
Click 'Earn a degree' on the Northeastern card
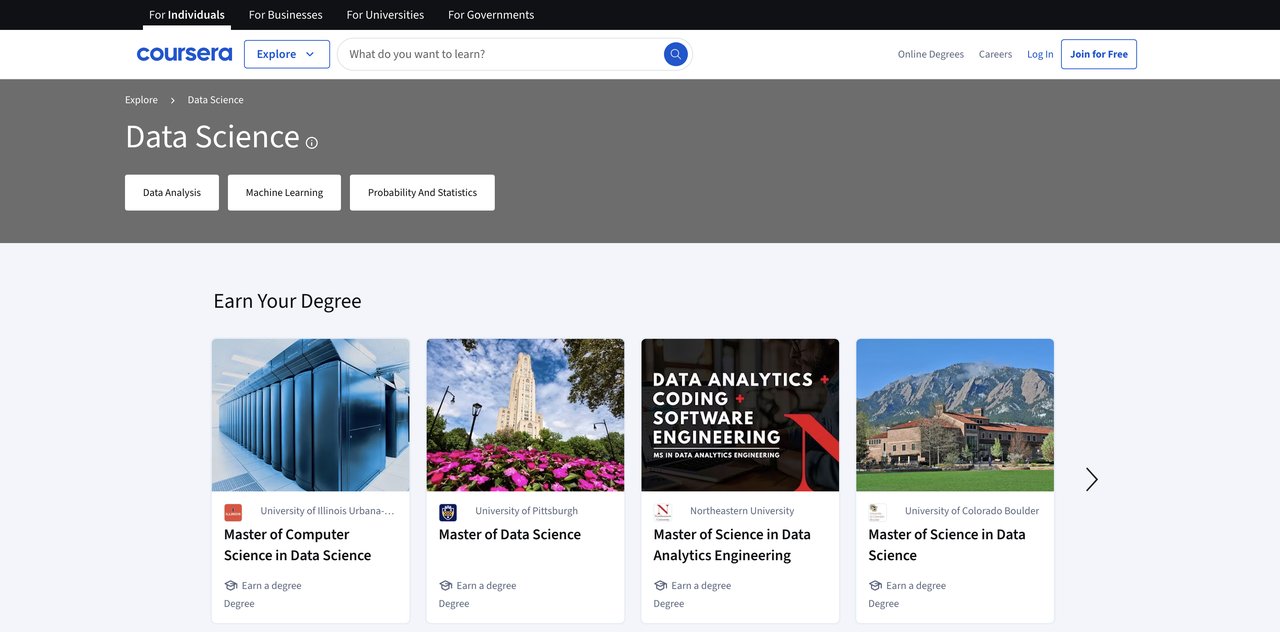click(701, 586)
